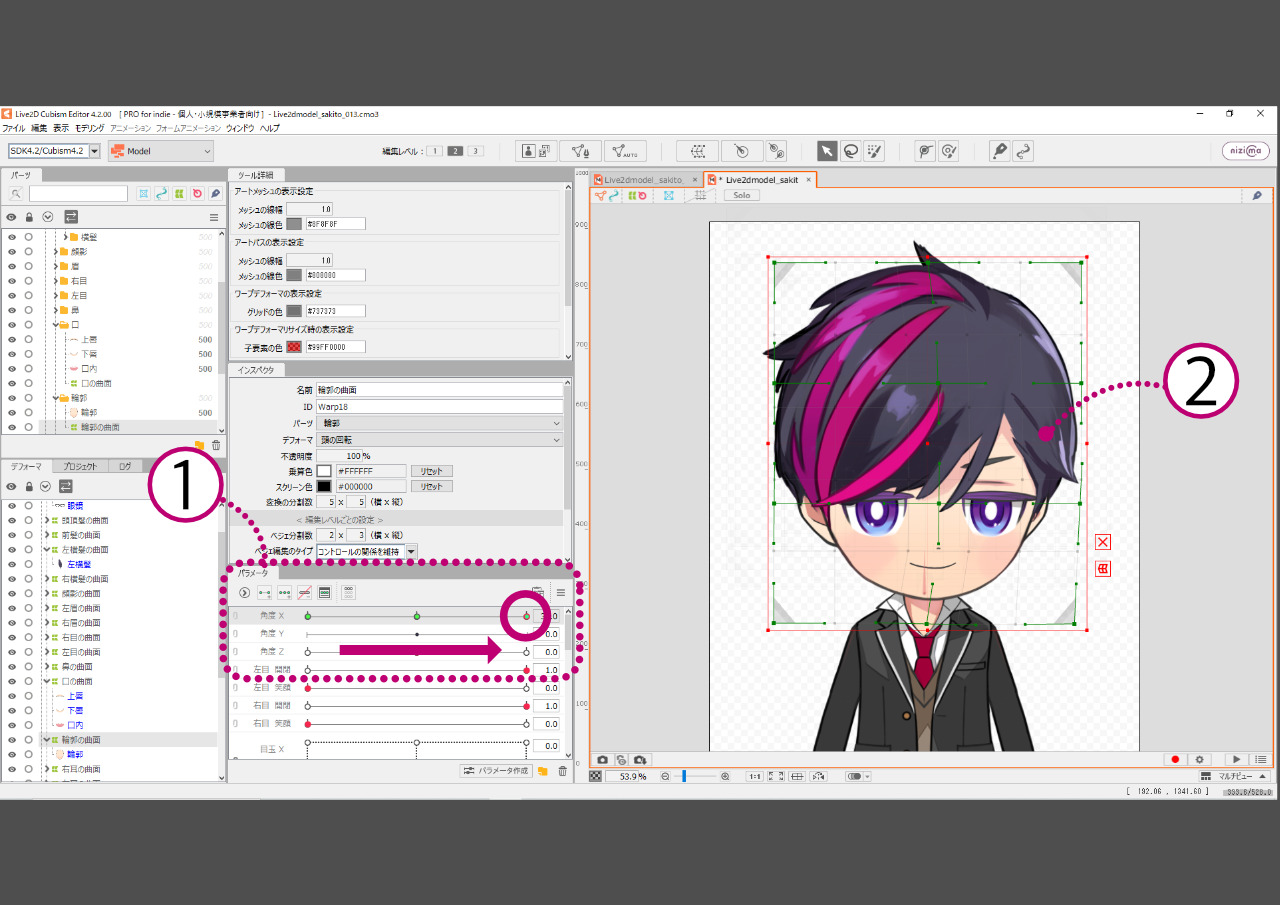Click the canvas zoom slider
This screenshot has height=905, width=1280.
(x=694, y=776)
